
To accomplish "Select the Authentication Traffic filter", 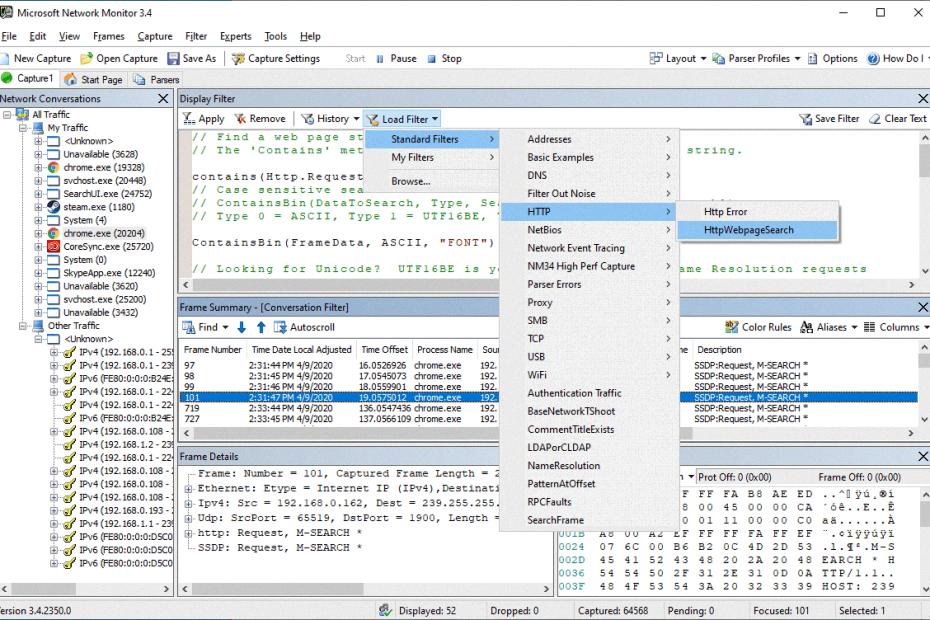I will 590,393.
